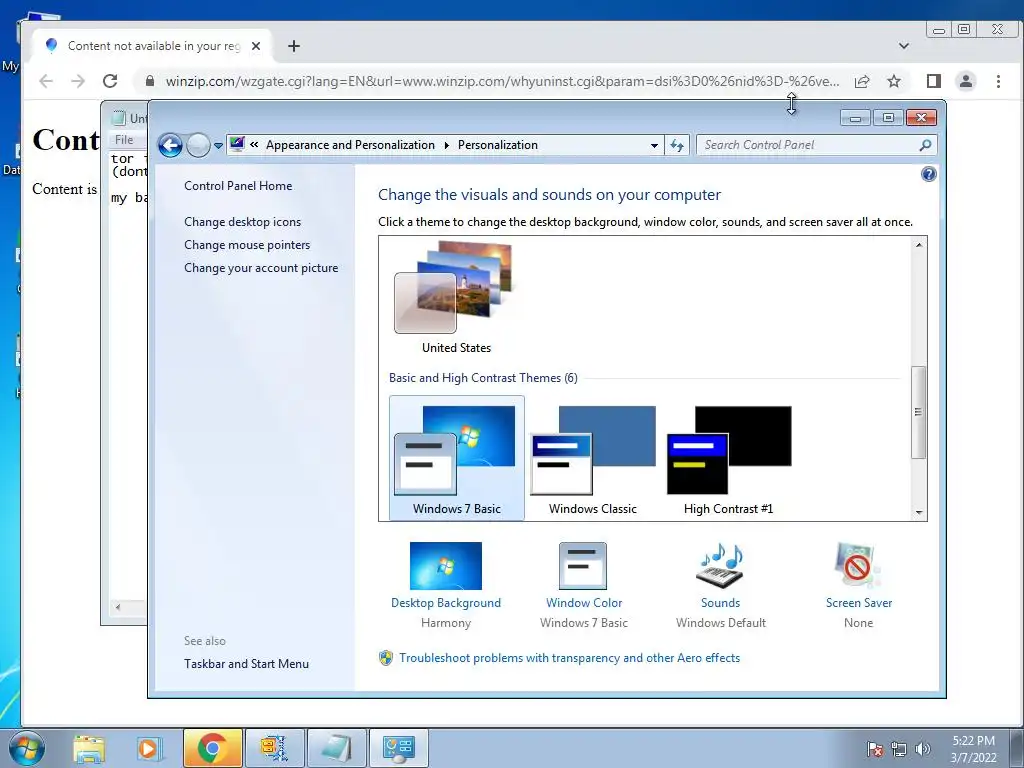Open WinZip taskbar icon
Viewport: 1024px width, 768px height.
(274, 748)
